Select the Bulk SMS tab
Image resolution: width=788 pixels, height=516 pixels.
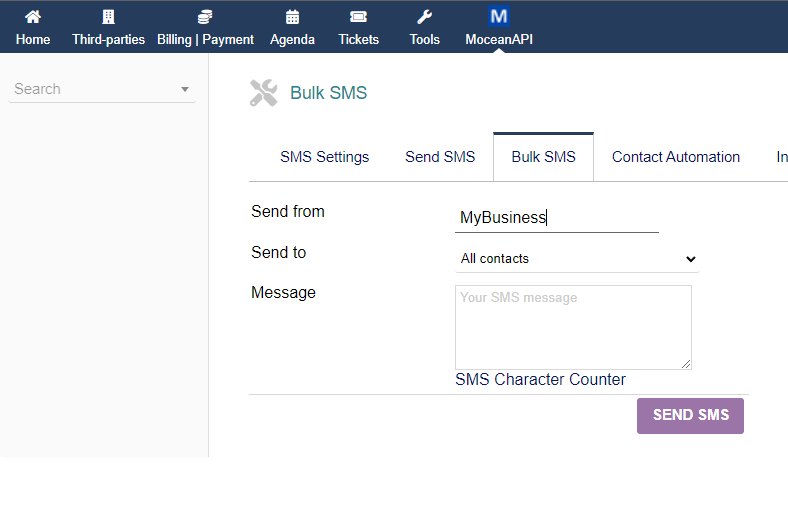[x=543, y=157]
